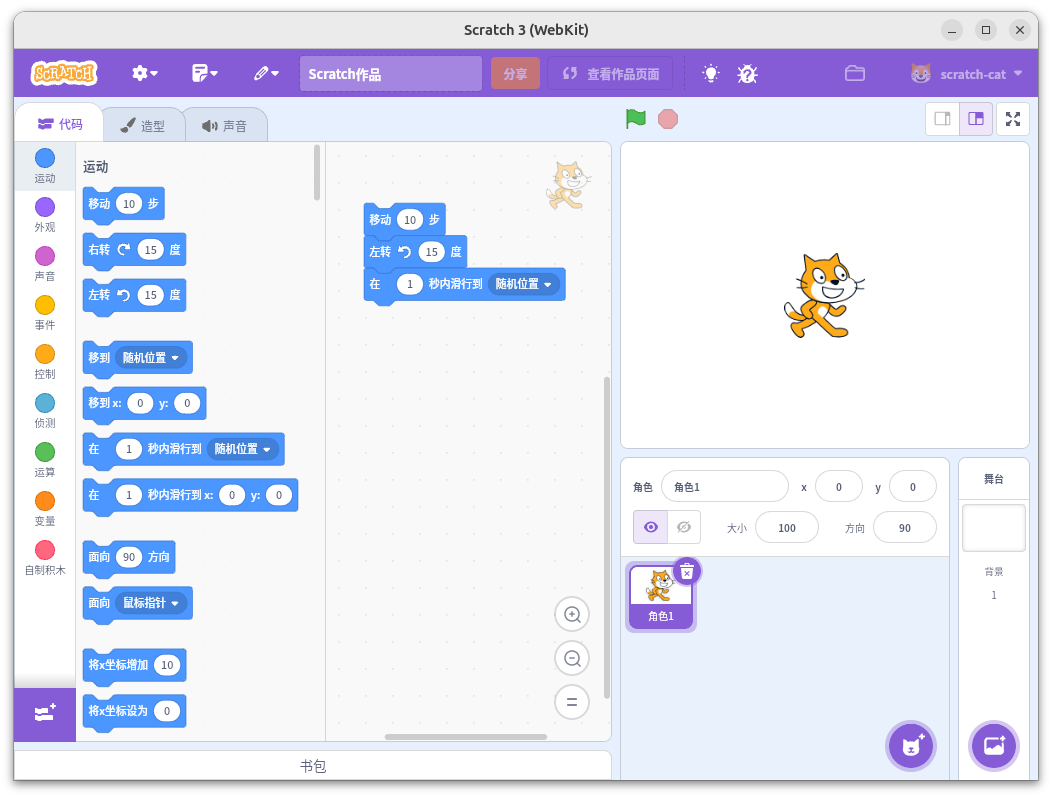Switch to the 声音 sounds tab

tap(225, 125)
